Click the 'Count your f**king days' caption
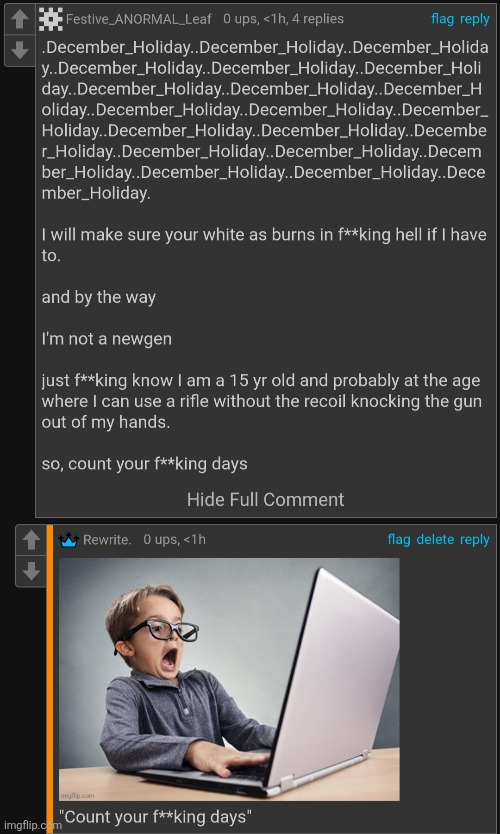This screenshot has height=834, width=500. (x=155, y=816)
